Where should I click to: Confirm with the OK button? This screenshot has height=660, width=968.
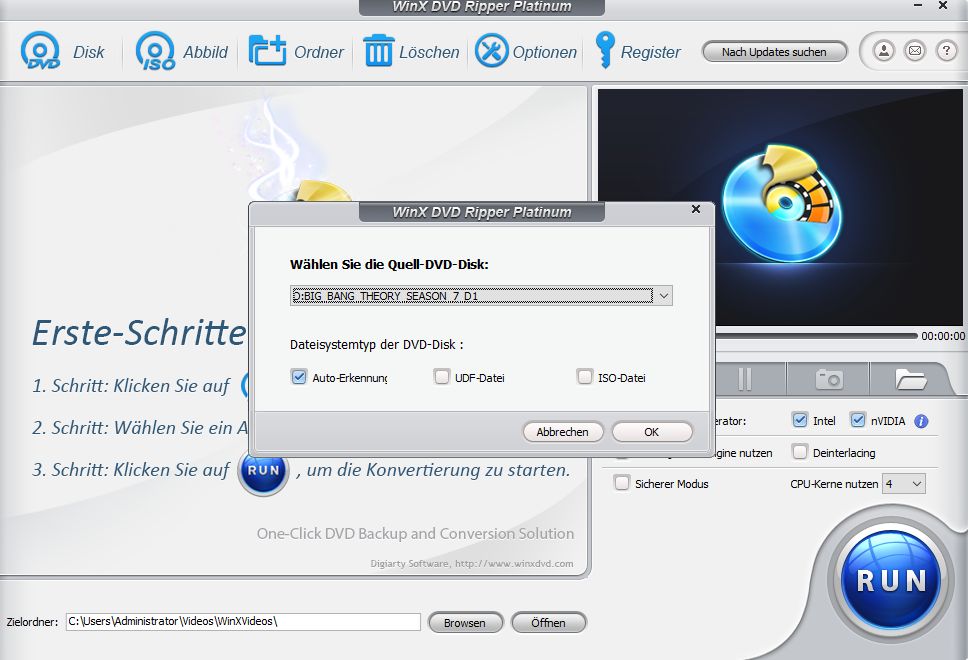(652, 432)
